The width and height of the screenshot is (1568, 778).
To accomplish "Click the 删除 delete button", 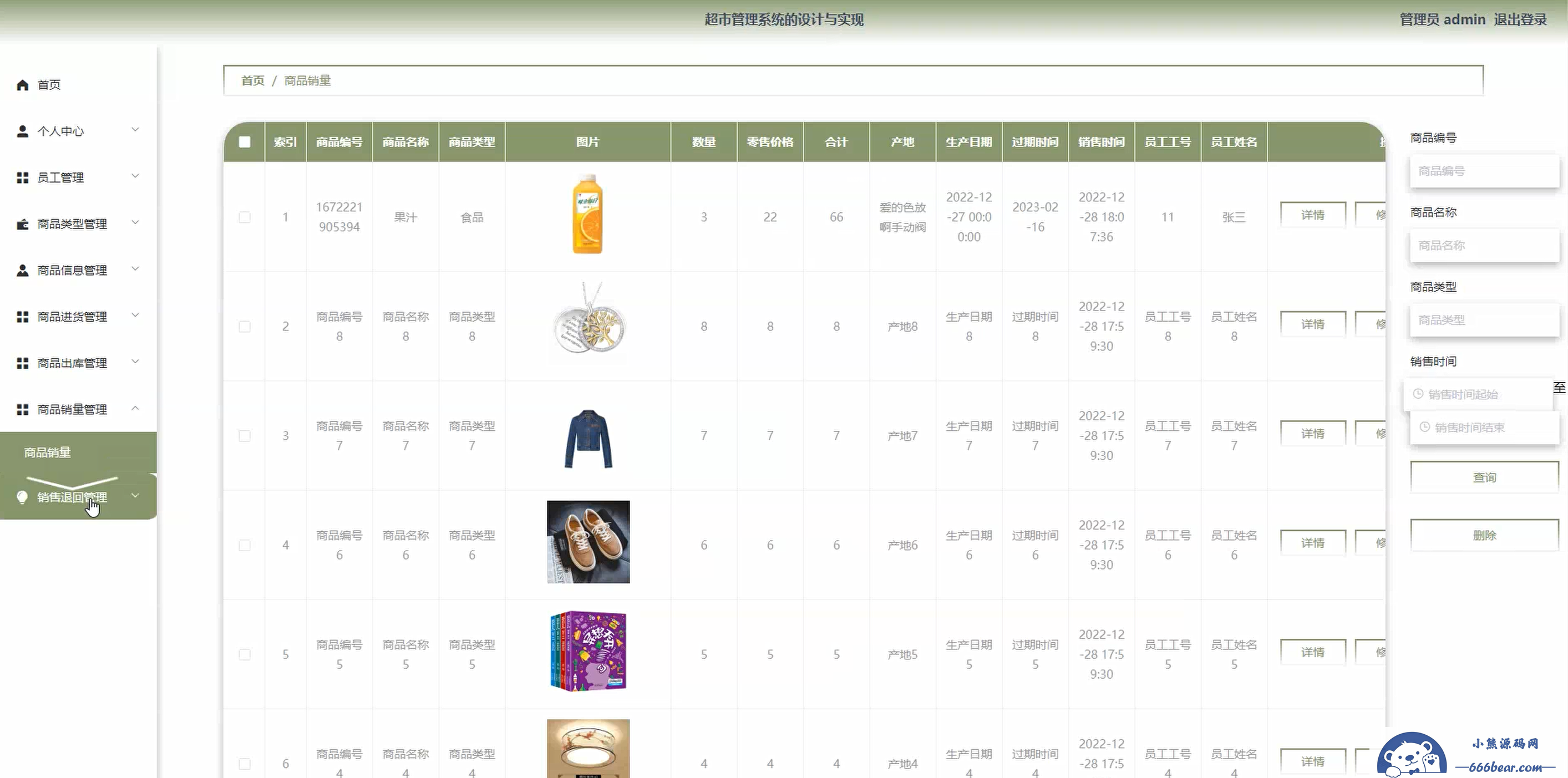I will coord(1485,535).
